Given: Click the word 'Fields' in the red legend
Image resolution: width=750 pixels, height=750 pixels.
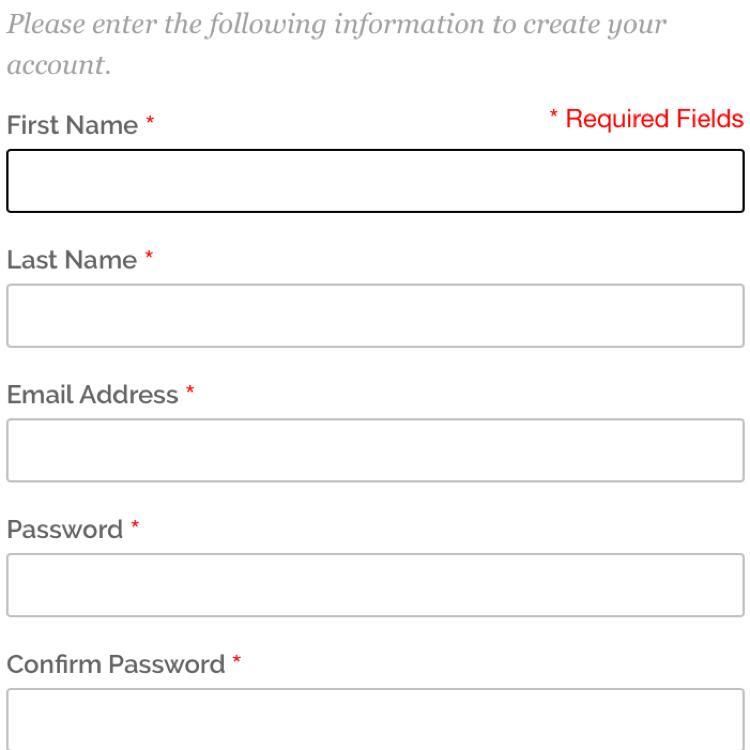Looking at the screenshot, I should [x=710, y=118].
